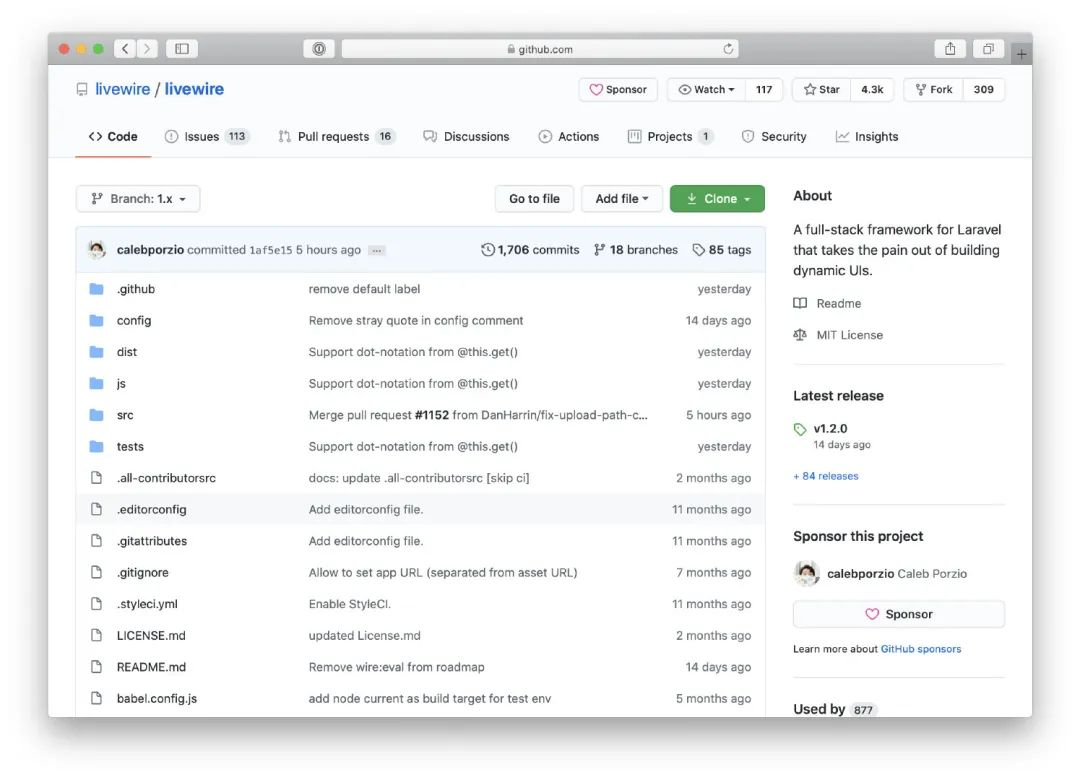
Task: Open the green Clone dropdown
Action: [717, 198]
